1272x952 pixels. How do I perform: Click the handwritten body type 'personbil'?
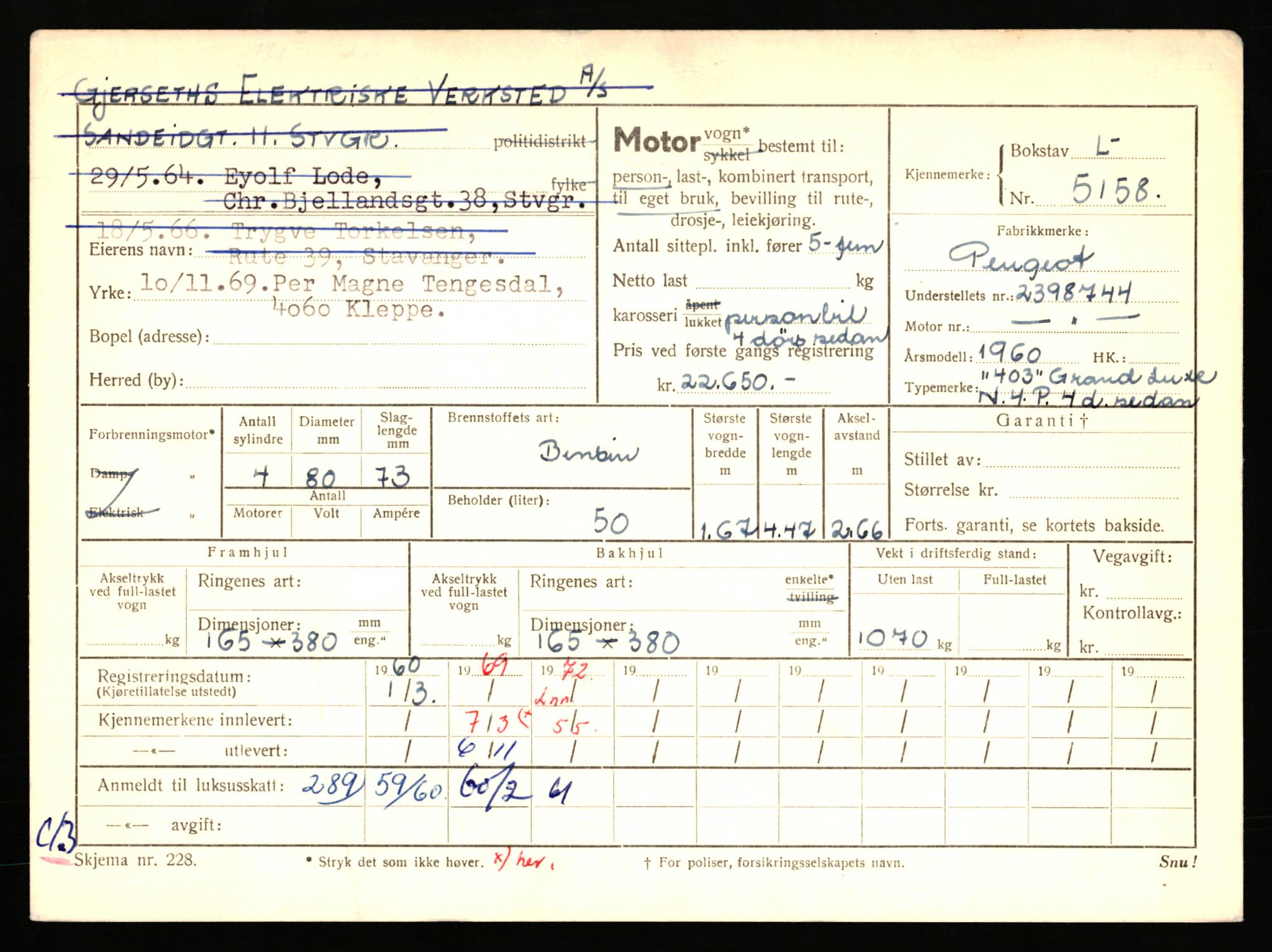pos(797,315)
